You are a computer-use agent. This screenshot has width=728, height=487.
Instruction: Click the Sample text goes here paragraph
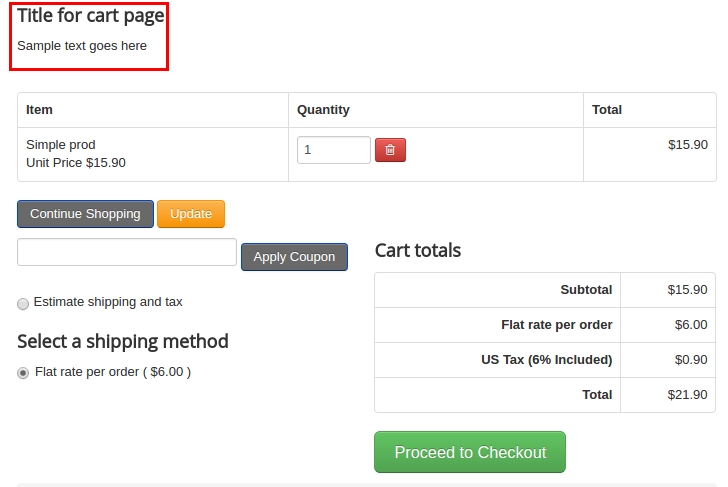tap(82, 46)
